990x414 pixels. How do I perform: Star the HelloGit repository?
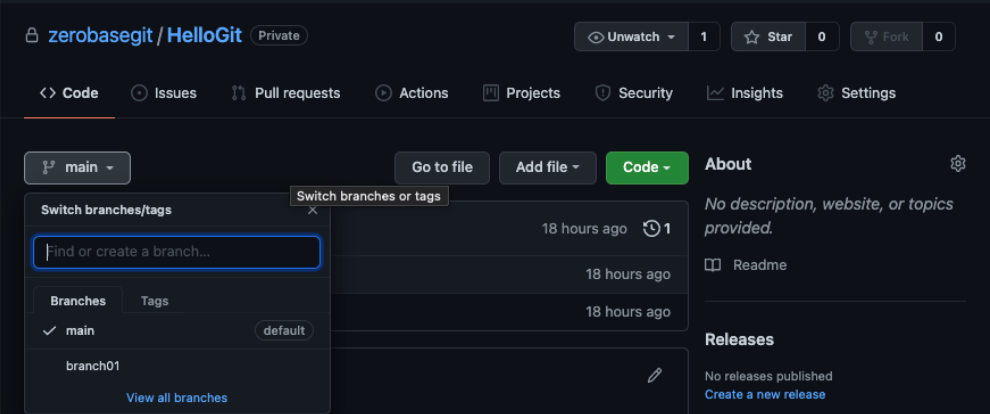pos(768,37)
